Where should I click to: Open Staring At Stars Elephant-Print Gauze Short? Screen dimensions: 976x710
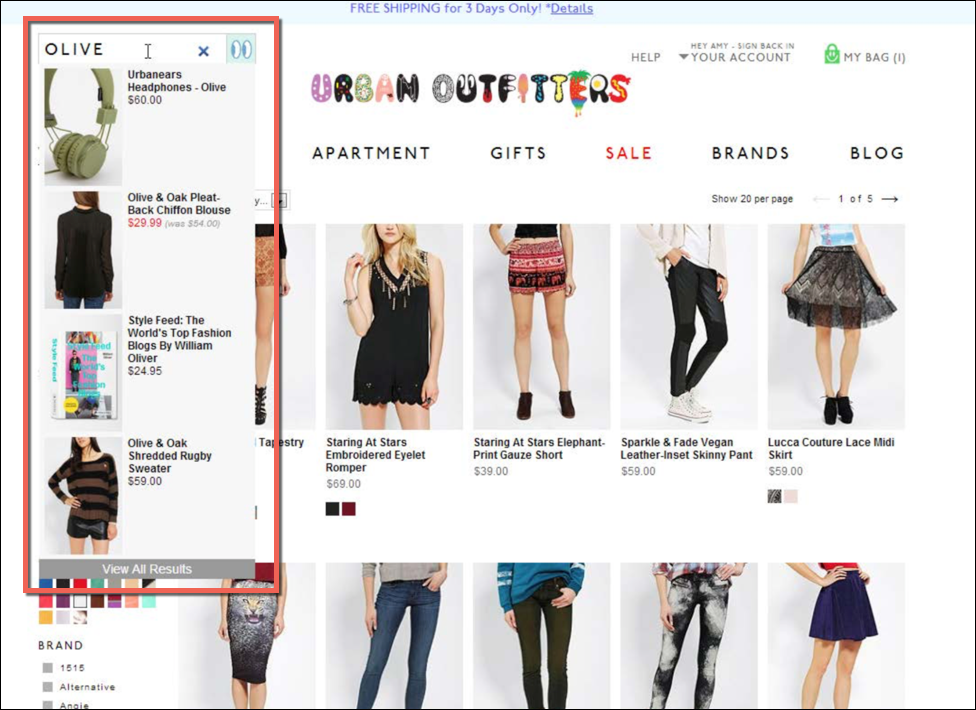(x=539, y=449)
